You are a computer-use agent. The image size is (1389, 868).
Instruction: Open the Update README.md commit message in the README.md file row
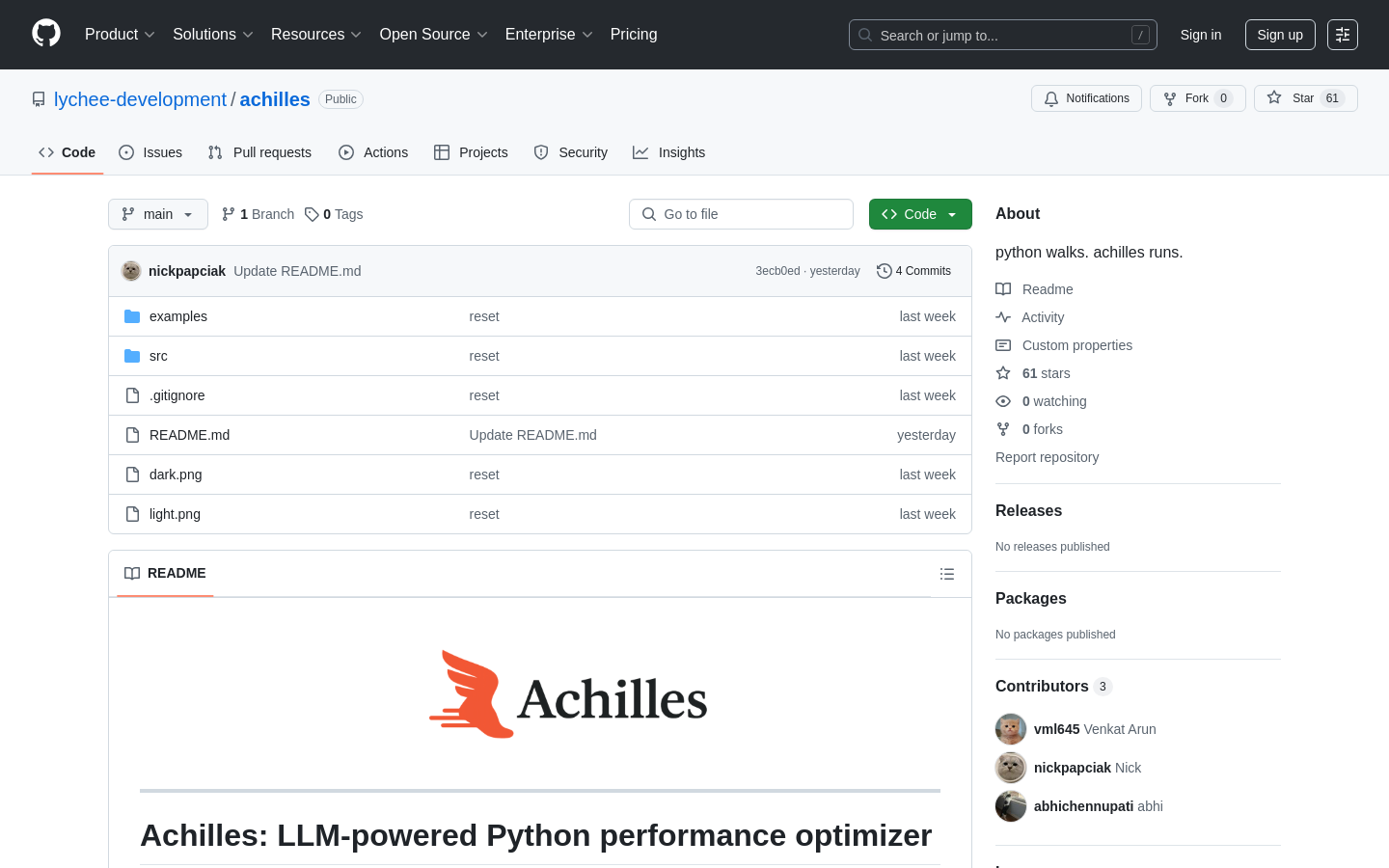coord(532,435)
